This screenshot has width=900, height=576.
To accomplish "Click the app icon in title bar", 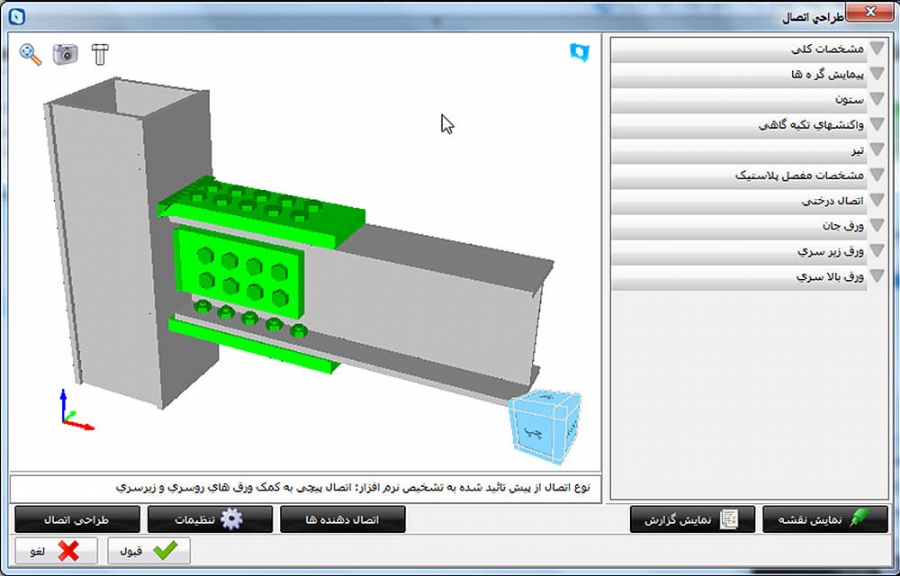I will 17,17.
